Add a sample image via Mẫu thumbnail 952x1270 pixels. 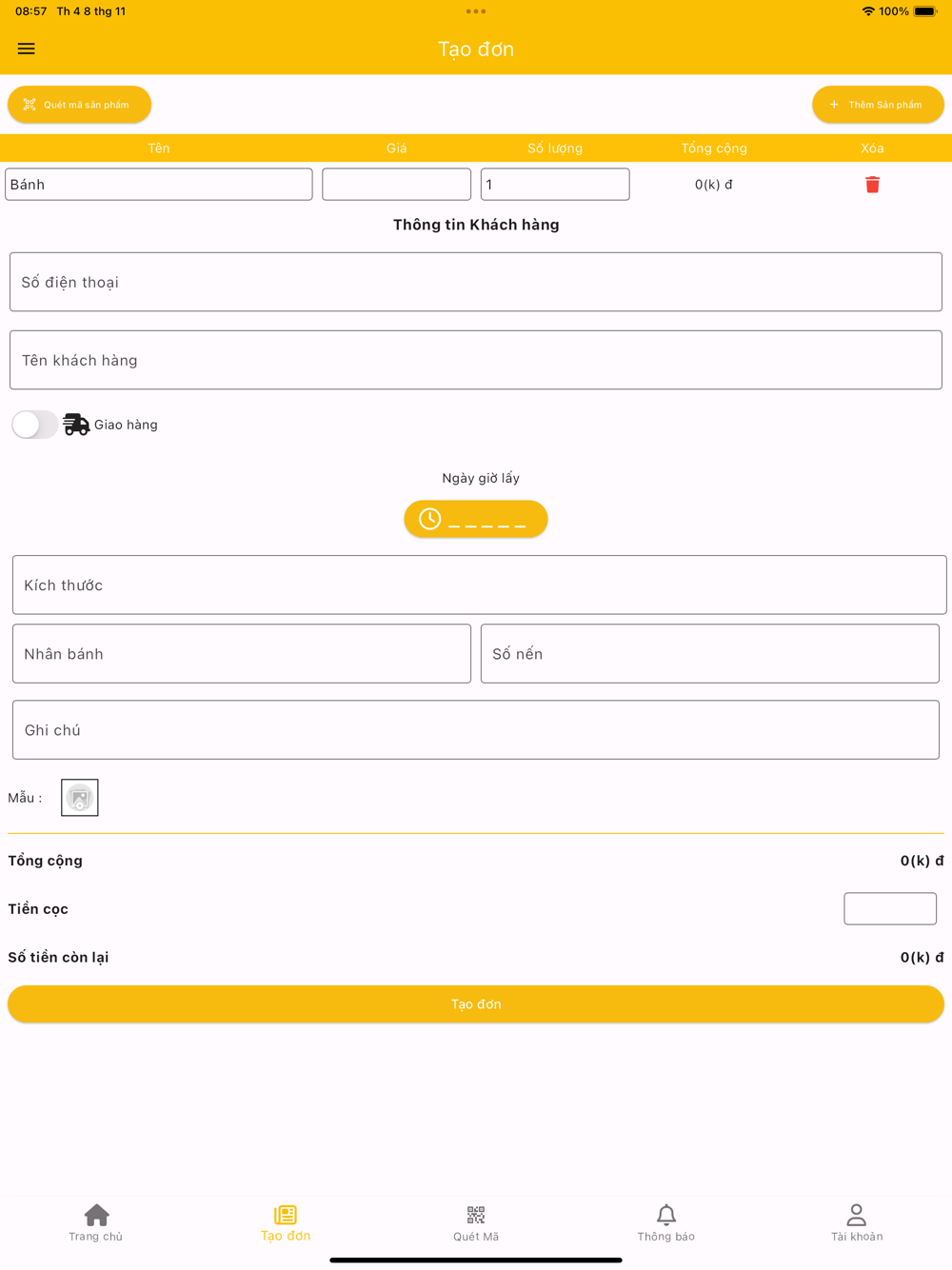tap(80, 798)
